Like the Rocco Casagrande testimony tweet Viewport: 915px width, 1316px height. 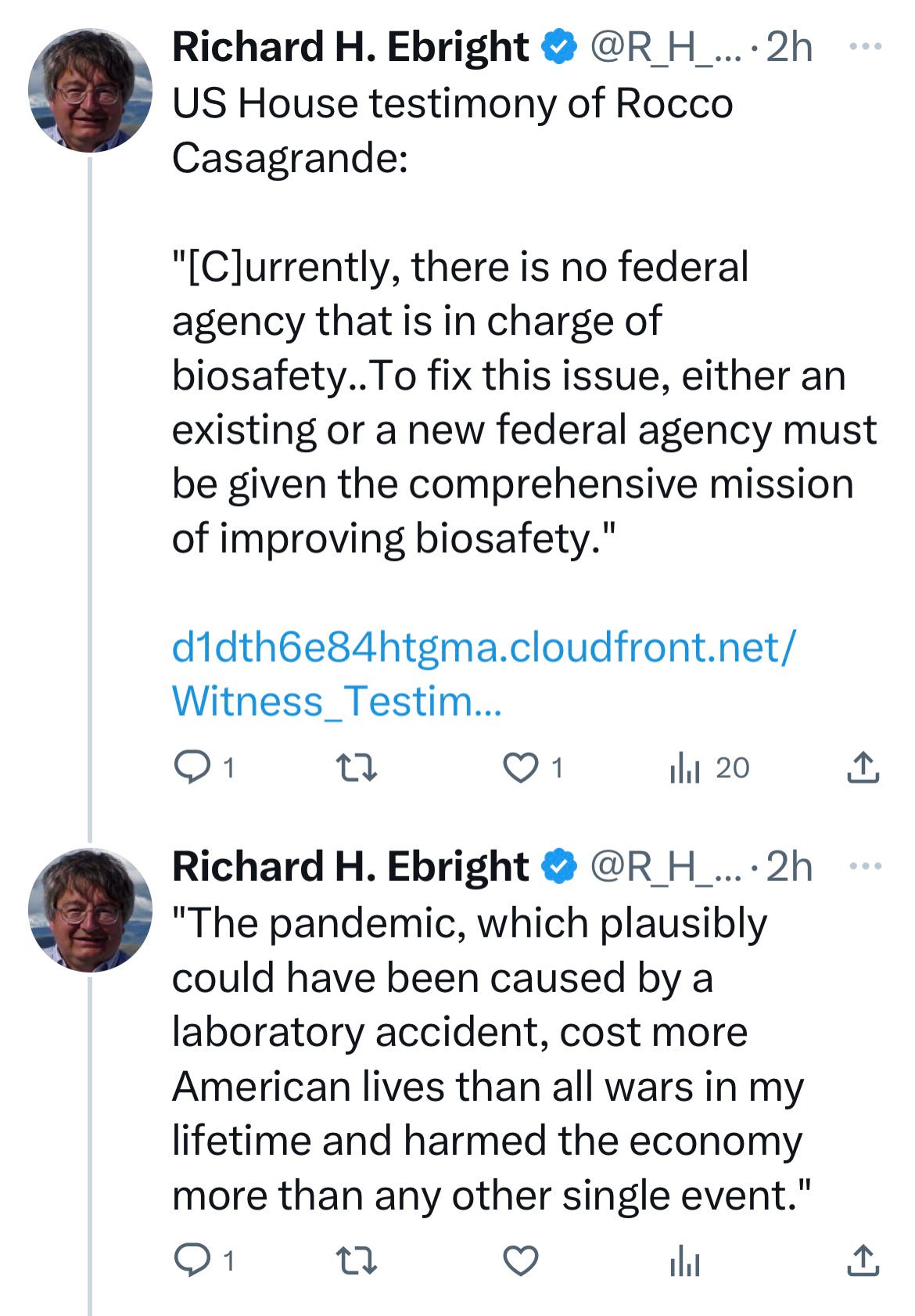[520, 768]
